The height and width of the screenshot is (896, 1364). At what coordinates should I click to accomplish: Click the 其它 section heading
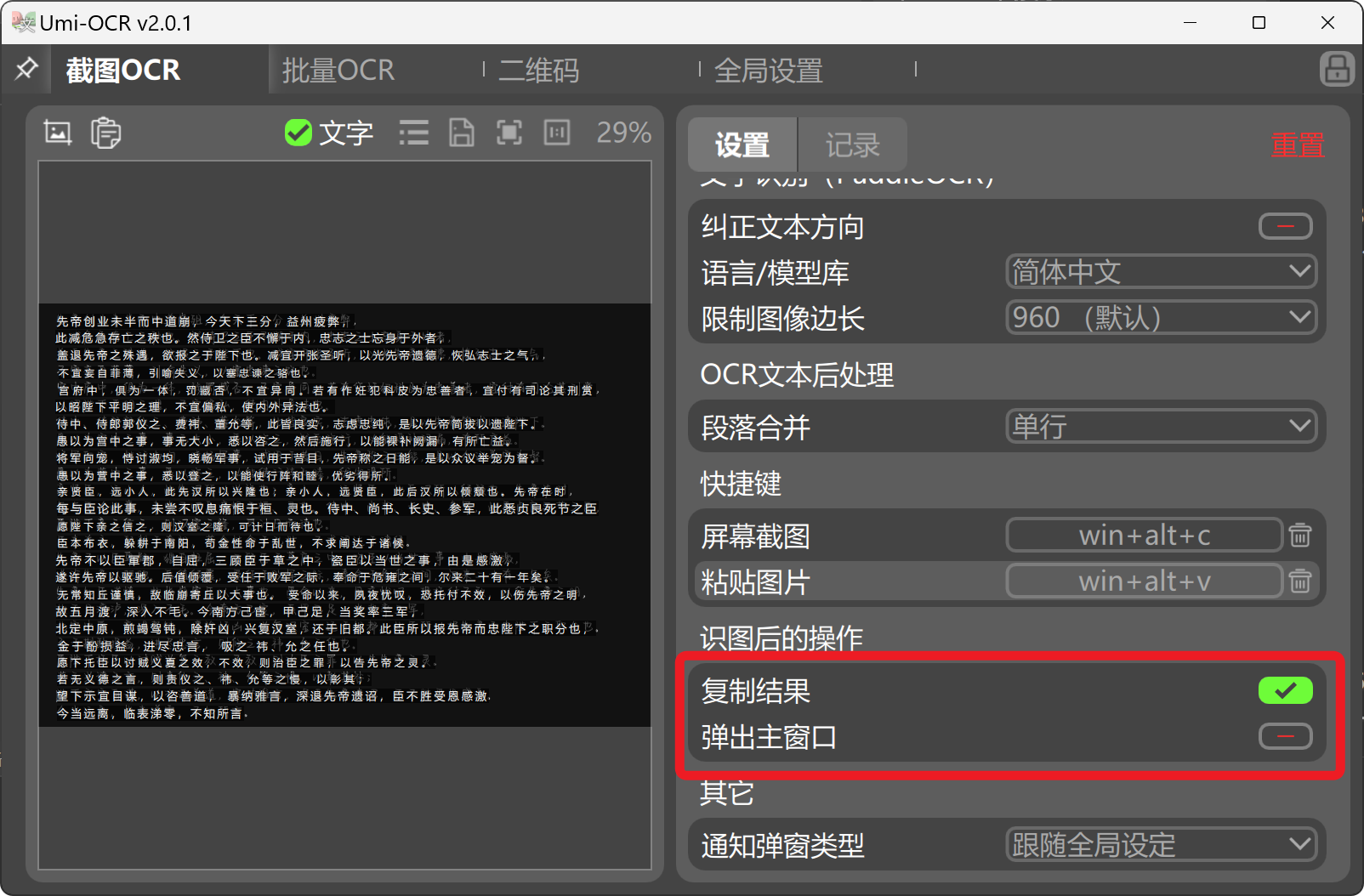click(x=727, y=792)
